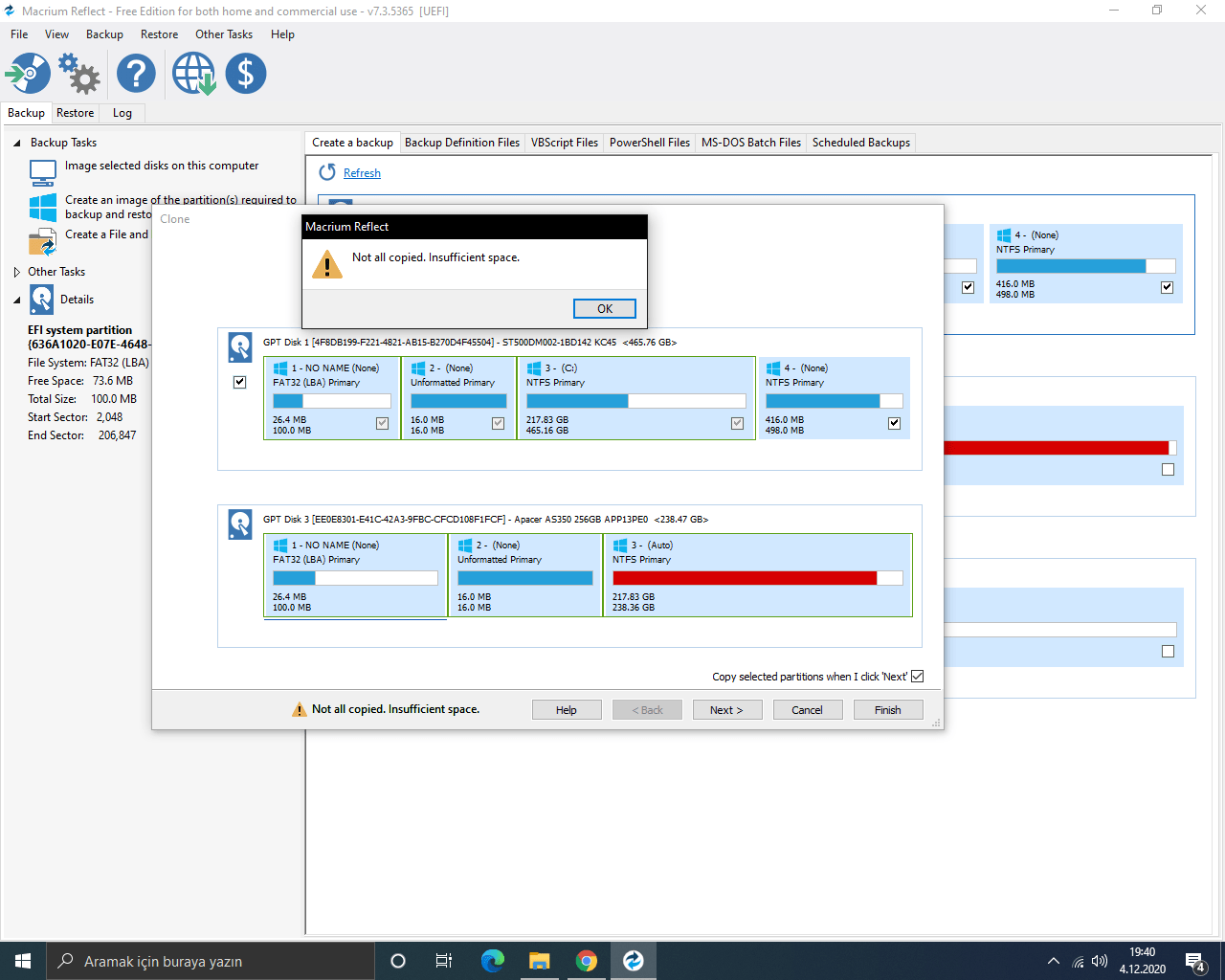Open settings via the gears toolbar icon

tap(79, 74)
